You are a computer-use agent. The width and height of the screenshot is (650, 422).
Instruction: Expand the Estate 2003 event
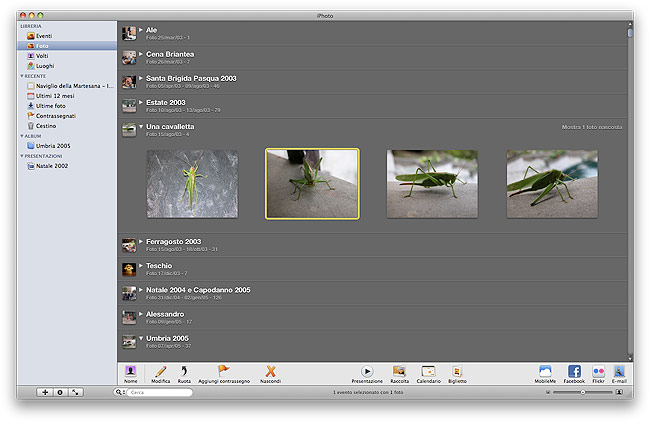(141, 102)
